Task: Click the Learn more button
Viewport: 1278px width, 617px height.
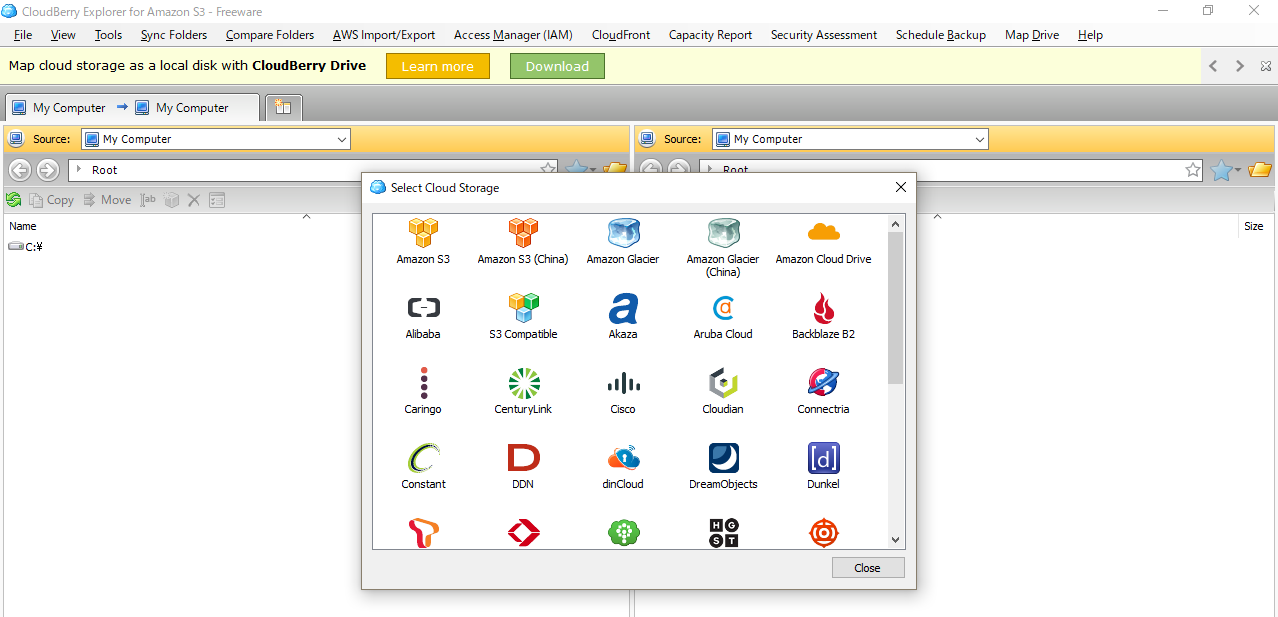Action: coord(438,66)
